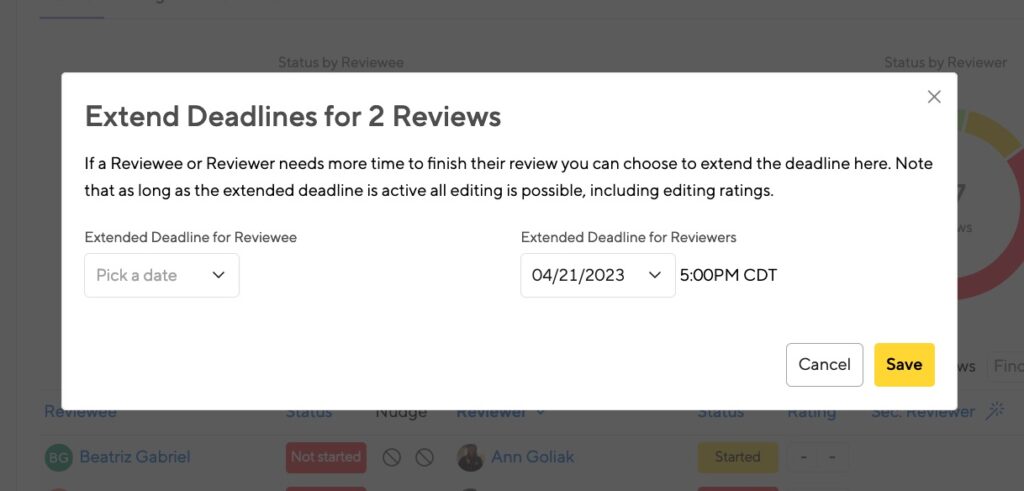The height and width of the screenshot is (491, 1024).
Task: Close the Extend Deadlines dialog with X
Action: (x=934, y=97)
